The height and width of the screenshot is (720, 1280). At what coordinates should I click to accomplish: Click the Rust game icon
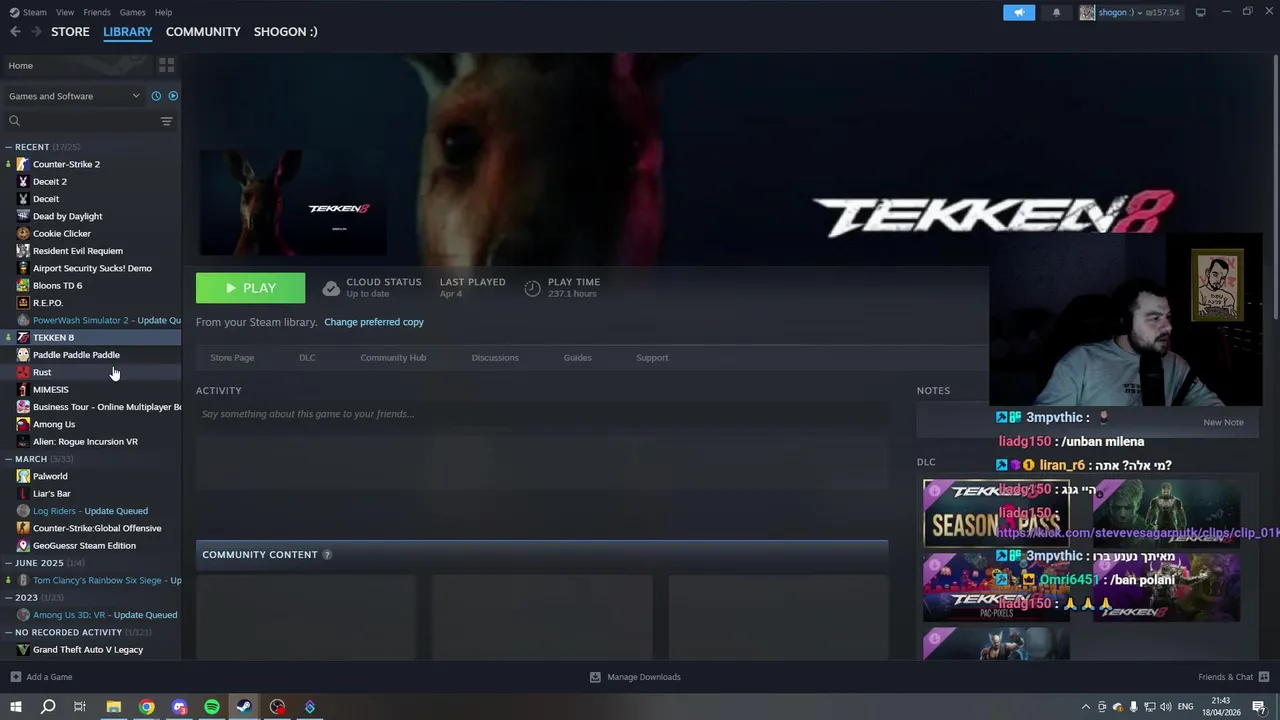(x=23, y=372)
